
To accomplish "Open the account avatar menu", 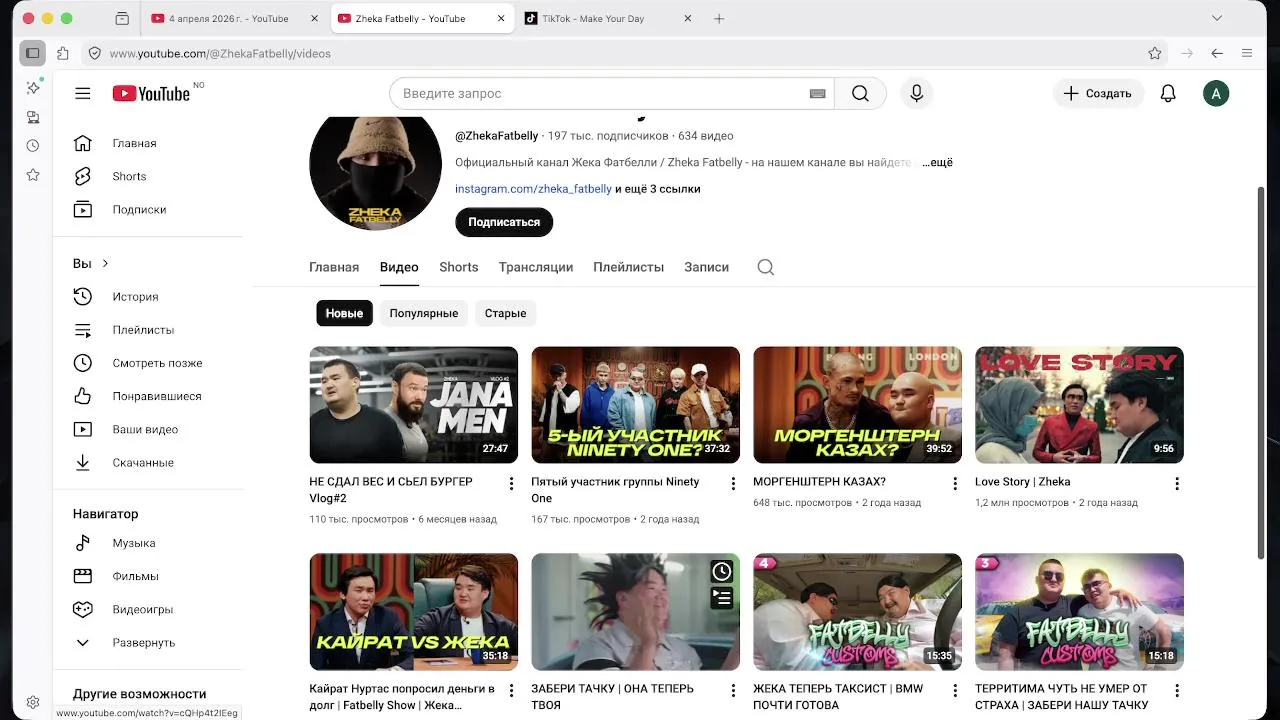I will pos(1216,93).
